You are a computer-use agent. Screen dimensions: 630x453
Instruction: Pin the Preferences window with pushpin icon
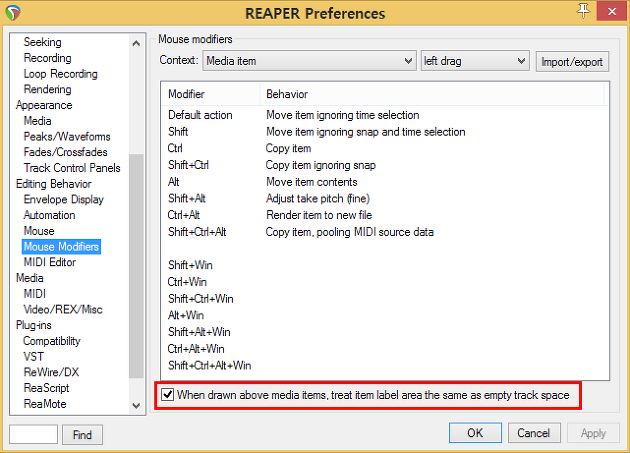(x=583, y=11)
